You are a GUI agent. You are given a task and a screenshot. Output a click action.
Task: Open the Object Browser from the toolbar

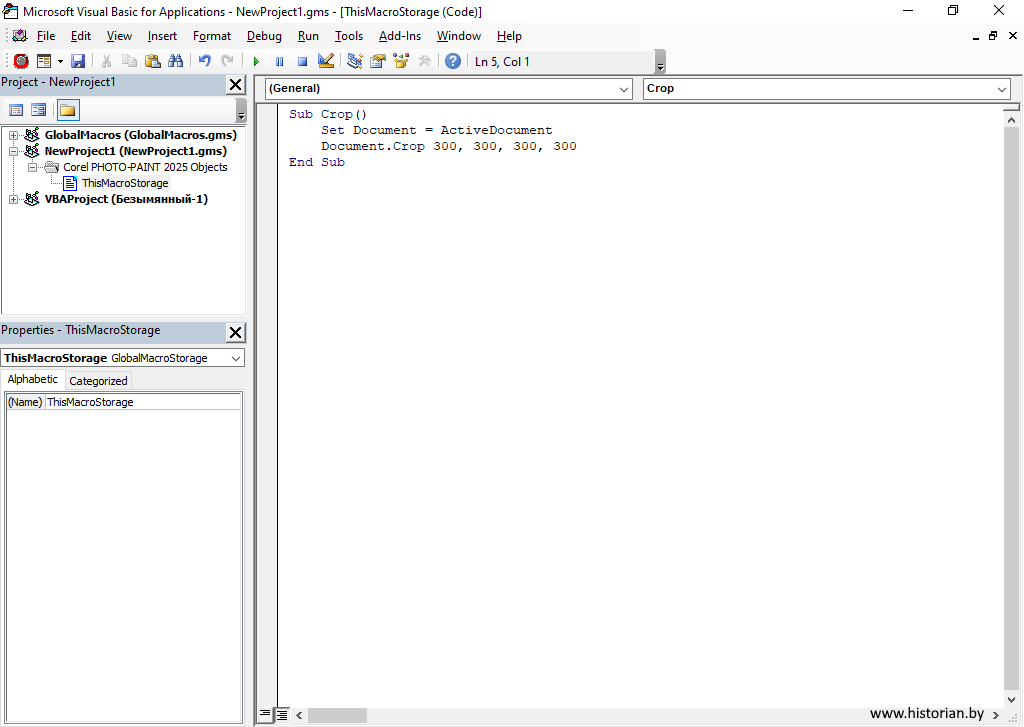coord(401,62)
